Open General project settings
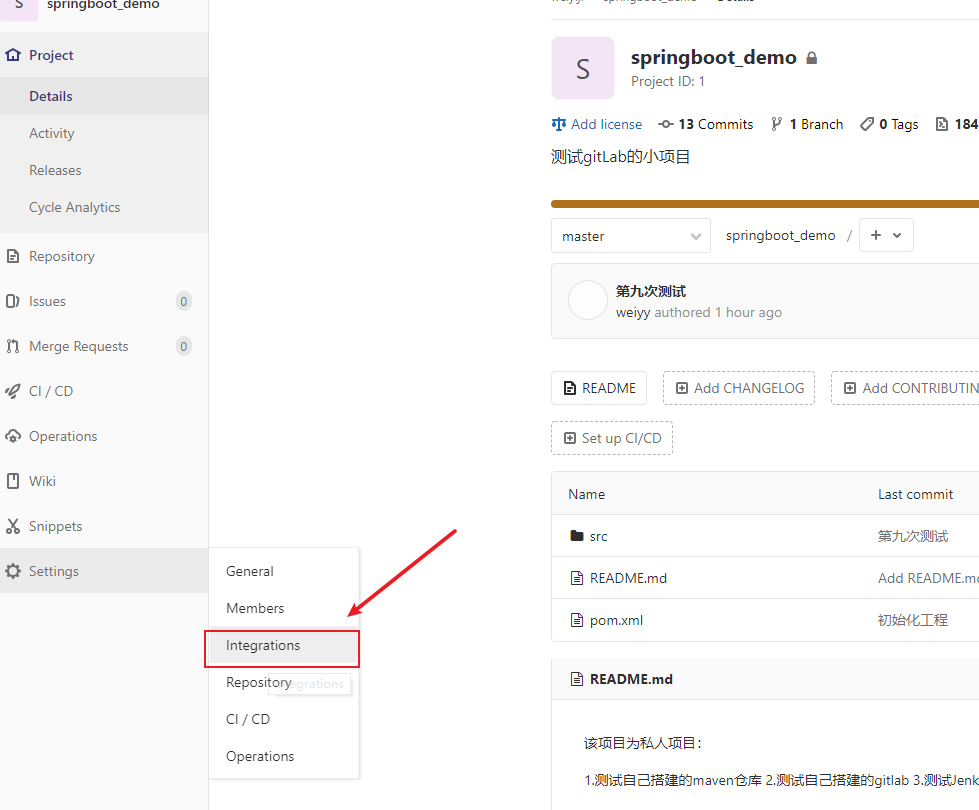The image size is (979, 810). point(248,571)
